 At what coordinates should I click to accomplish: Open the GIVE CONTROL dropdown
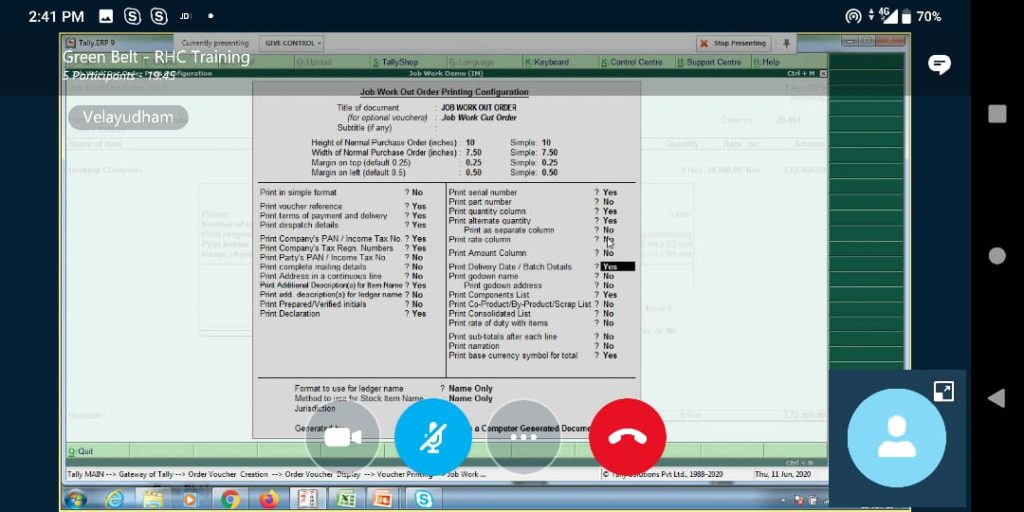point(292,43)
